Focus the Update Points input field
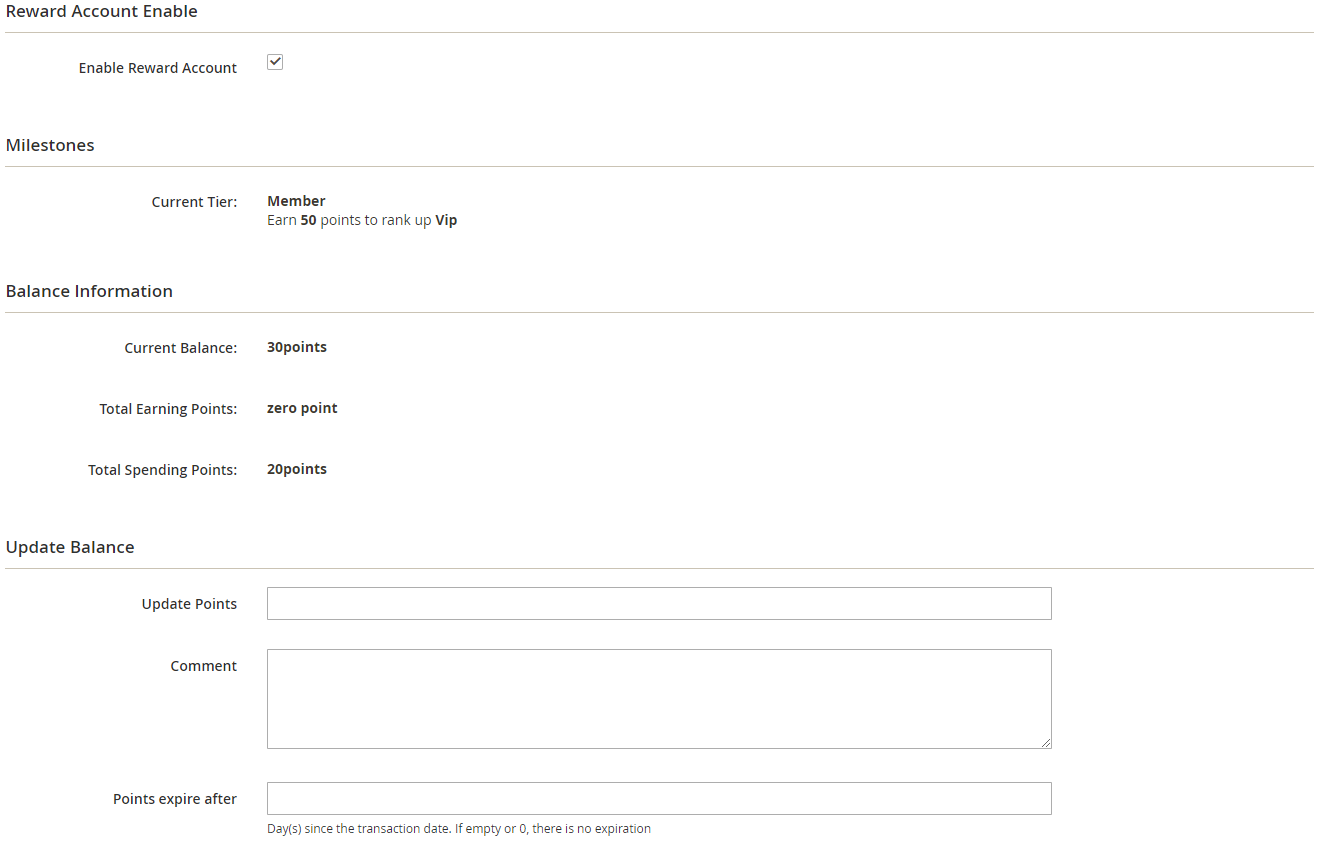1322x856 pixels. tap(658, 603)
